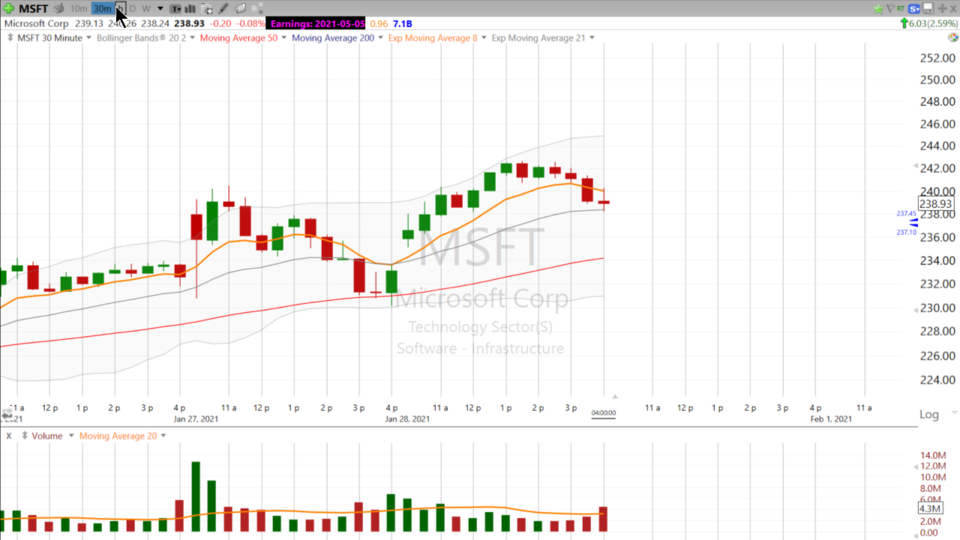This screenshot has width=960, height=540.
Task: Click the 252.00 price axis label
Action: [937, 58]
